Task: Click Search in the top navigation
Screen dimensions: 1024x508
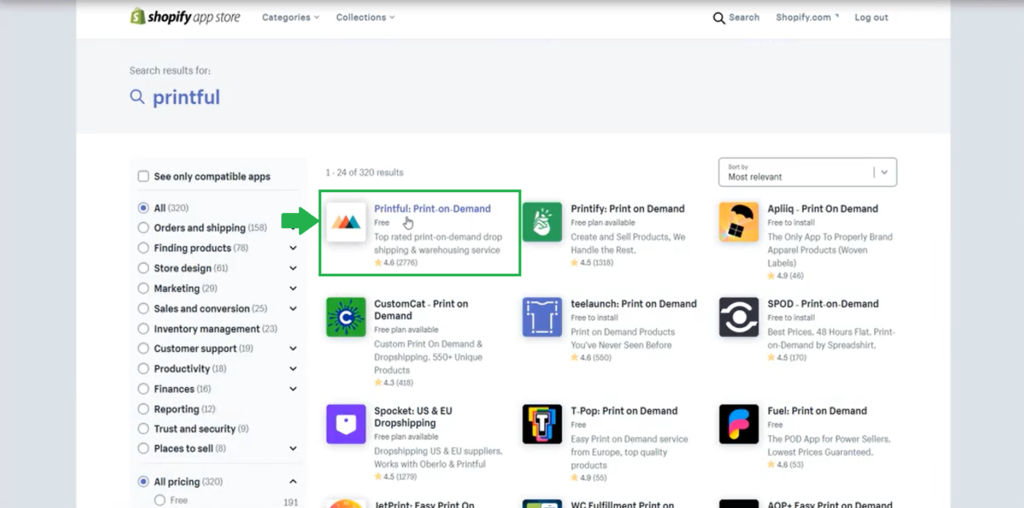Action: [744, 18]
